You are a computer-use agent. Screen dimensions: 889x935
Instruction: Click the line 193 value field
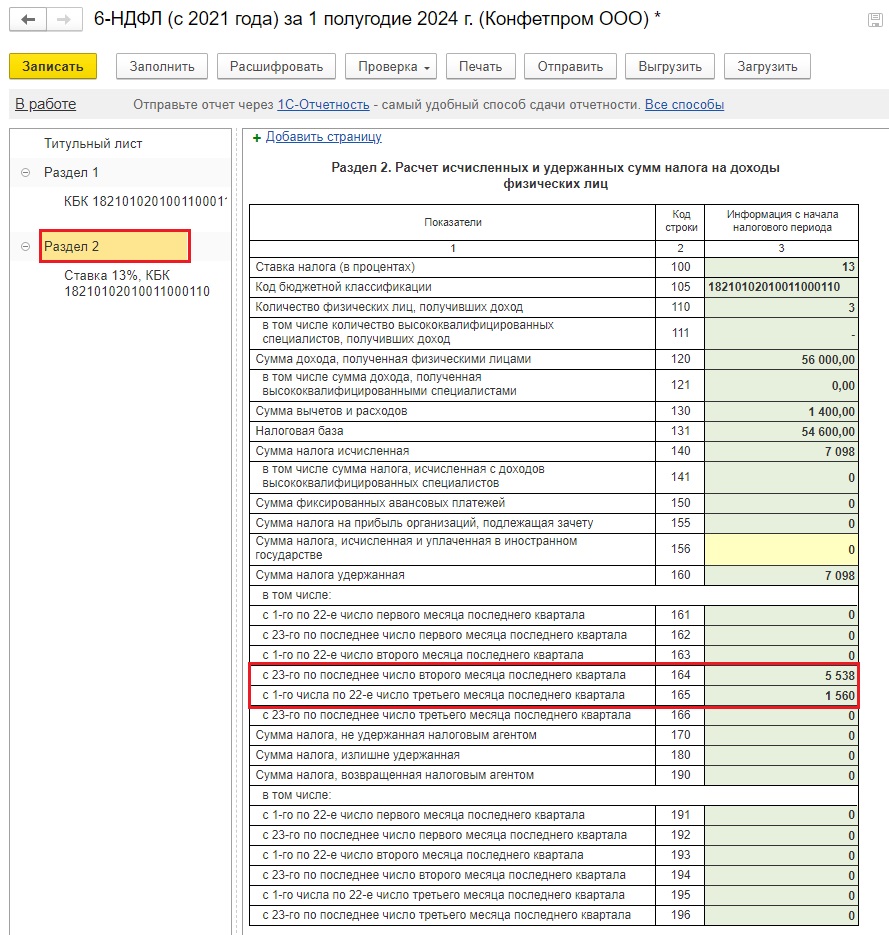pos(781,855)
